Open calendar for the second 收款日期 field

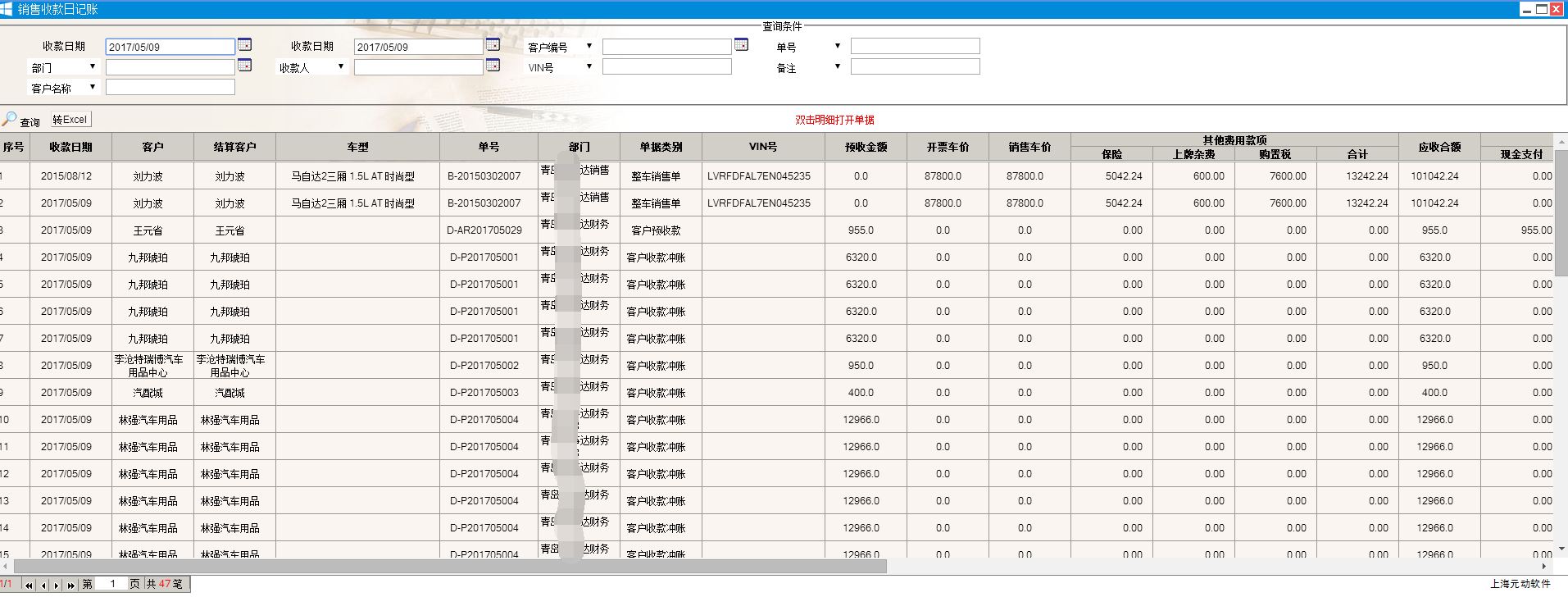tap(493, 45)
